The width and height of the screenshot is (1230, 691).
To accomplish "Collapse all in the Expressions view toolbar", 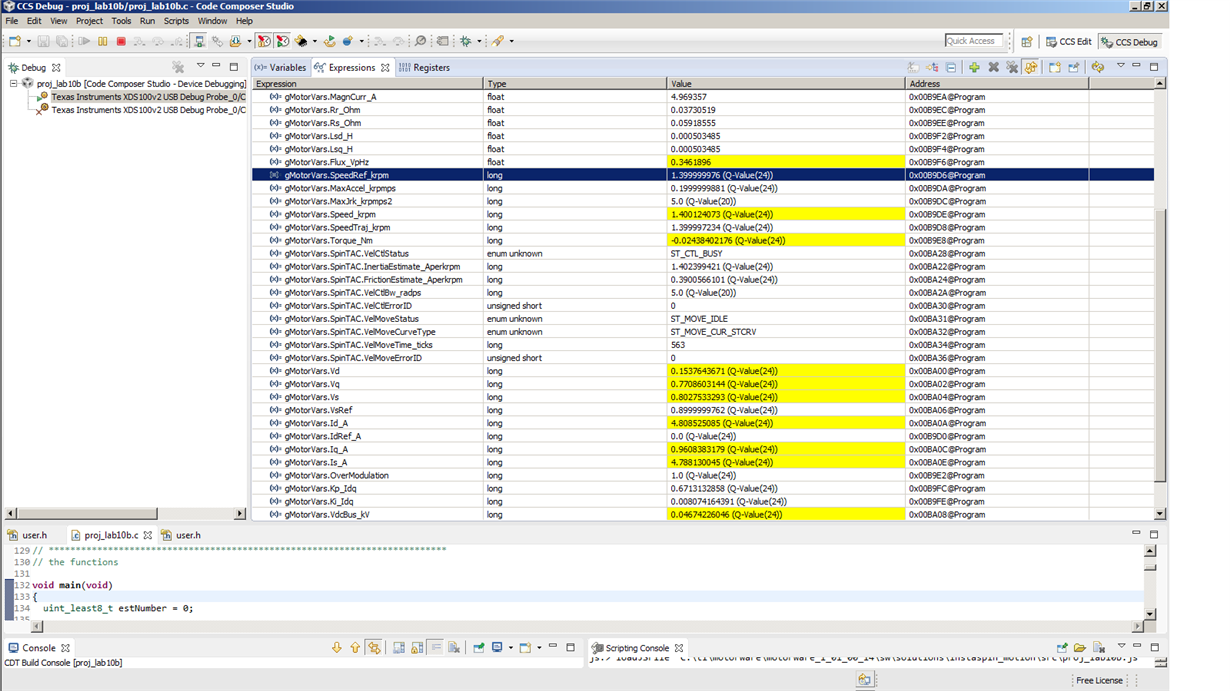I will click(950, 67).
